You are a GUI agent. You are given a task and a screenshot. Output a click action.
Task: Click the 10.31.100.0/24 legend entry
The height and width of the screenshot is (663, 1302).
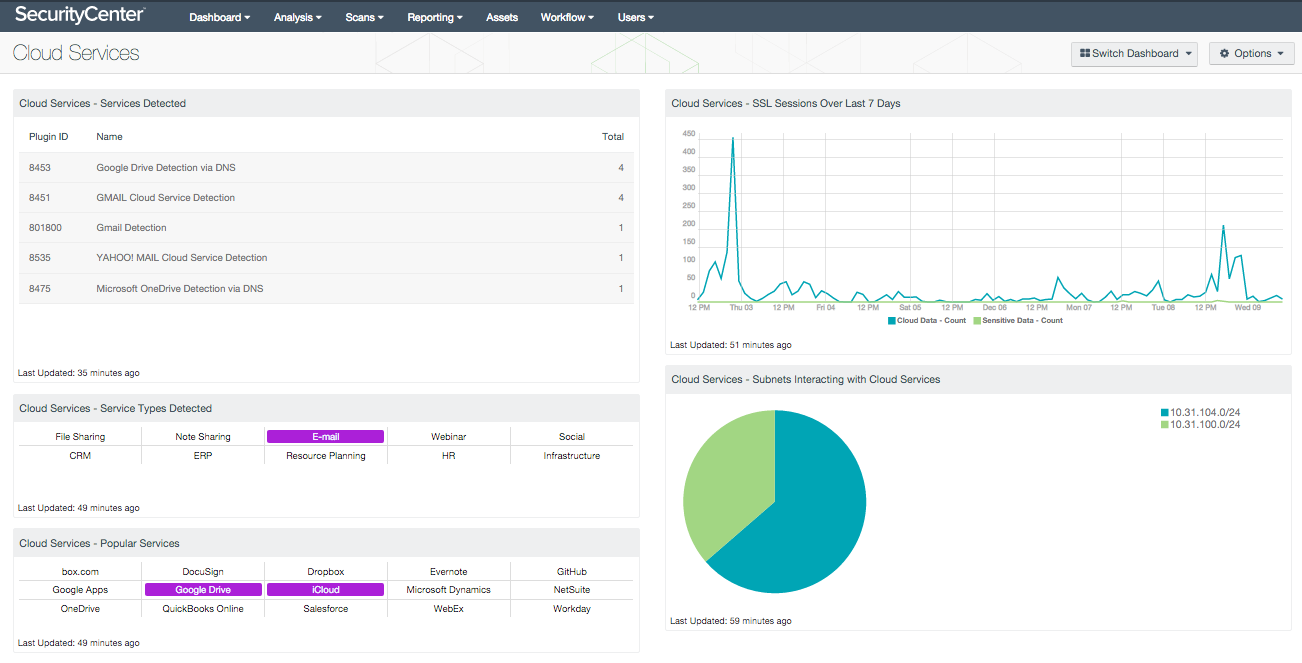[1198, 425]
